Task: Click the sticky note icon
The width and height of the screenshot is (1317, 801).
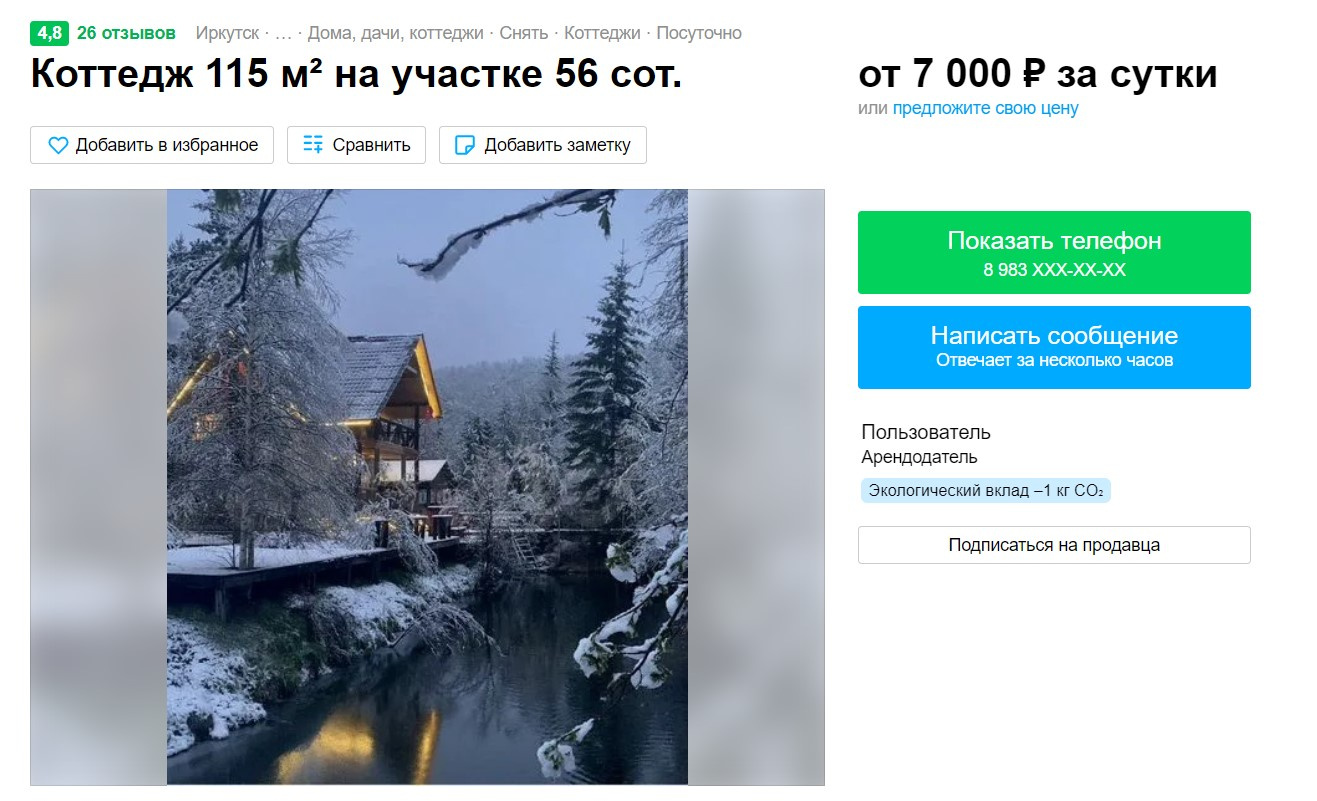Action: pos(465,145)
